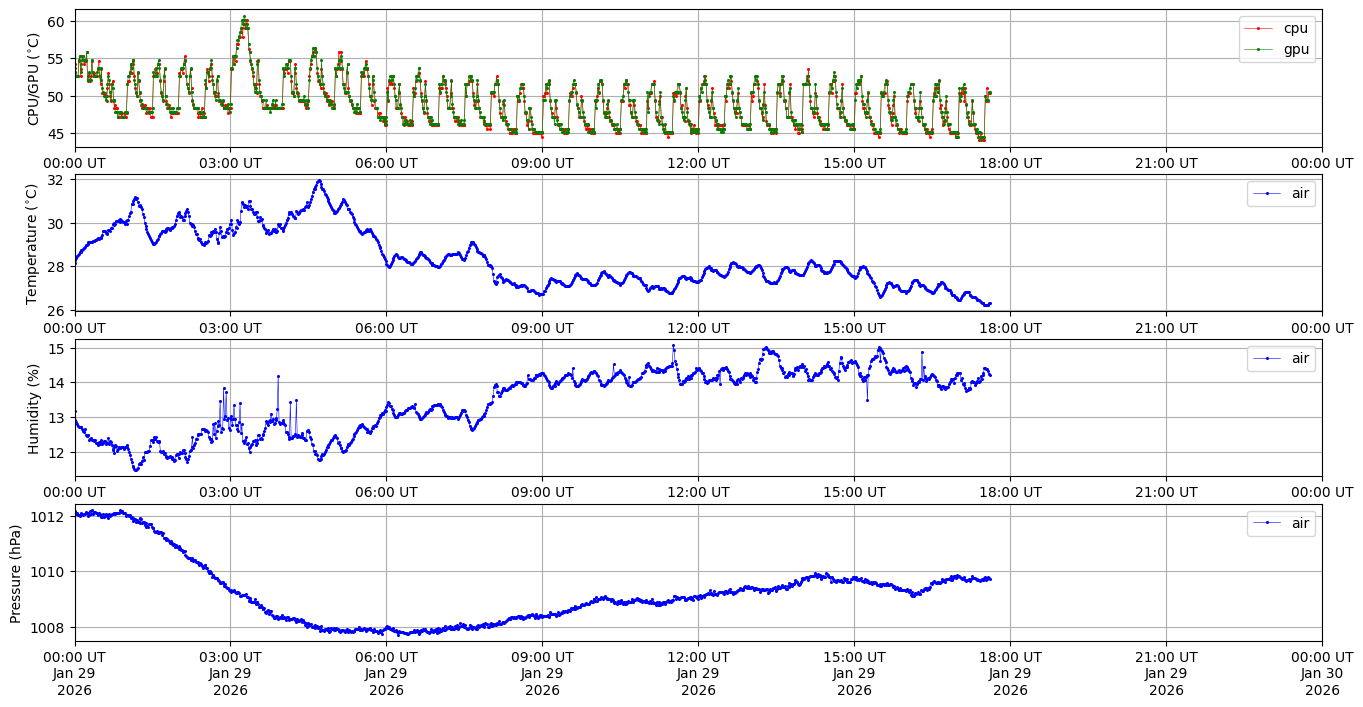
Task: Click the green gpu line sample in legend
Action: pyautogui.click(x=1259, y=49)
